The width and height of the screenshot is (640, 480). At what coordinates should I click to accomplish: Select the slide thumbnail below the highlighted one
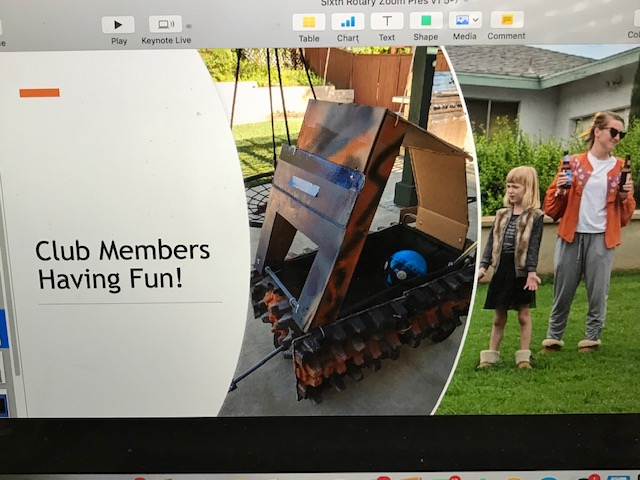(x=3, y=367)
